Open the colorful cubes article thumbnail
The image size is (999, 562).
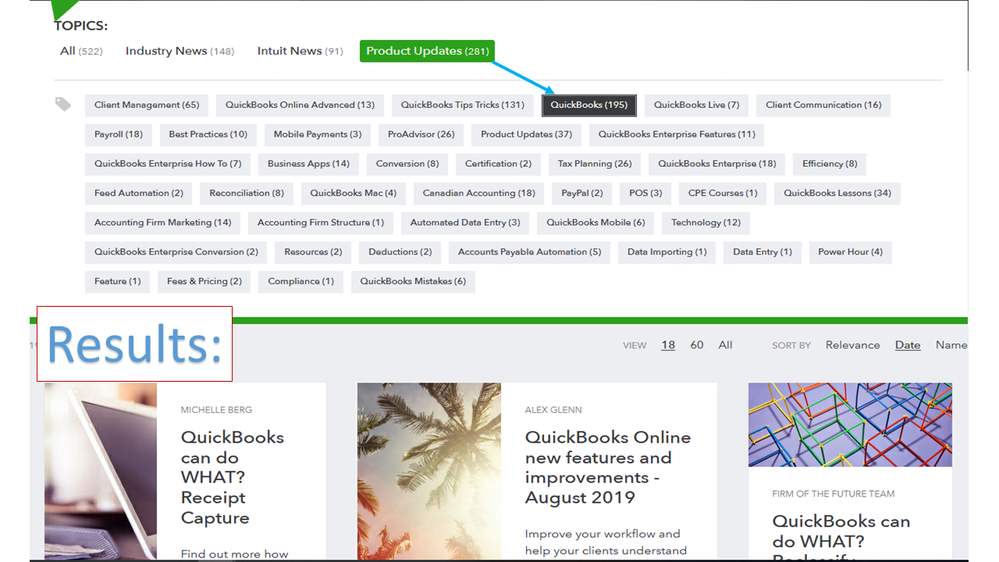coord(850,424)
